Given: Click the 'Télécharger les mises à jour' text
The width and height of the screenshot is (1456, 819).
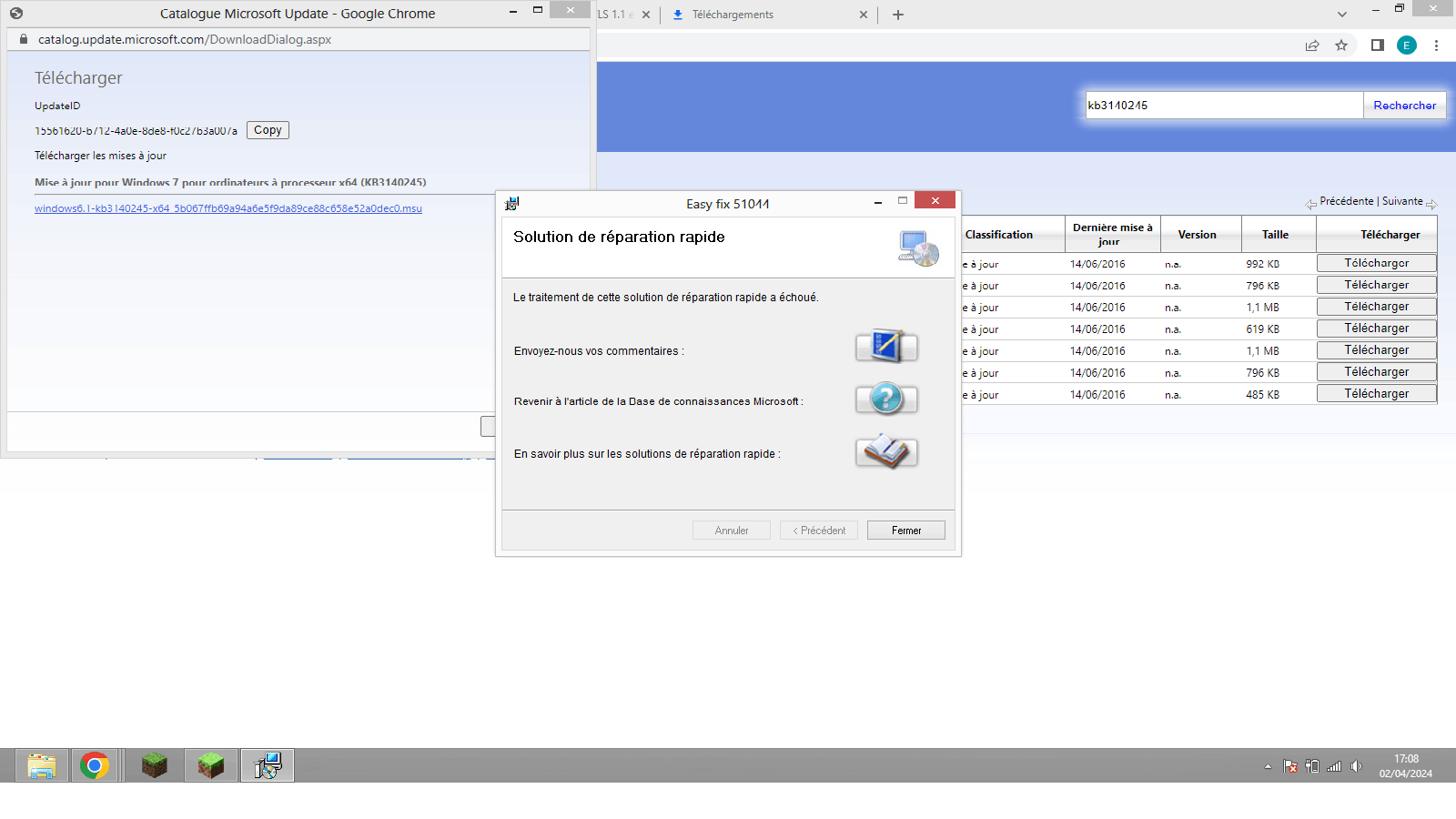Looking at the screenshot, I should click(100, 156).
